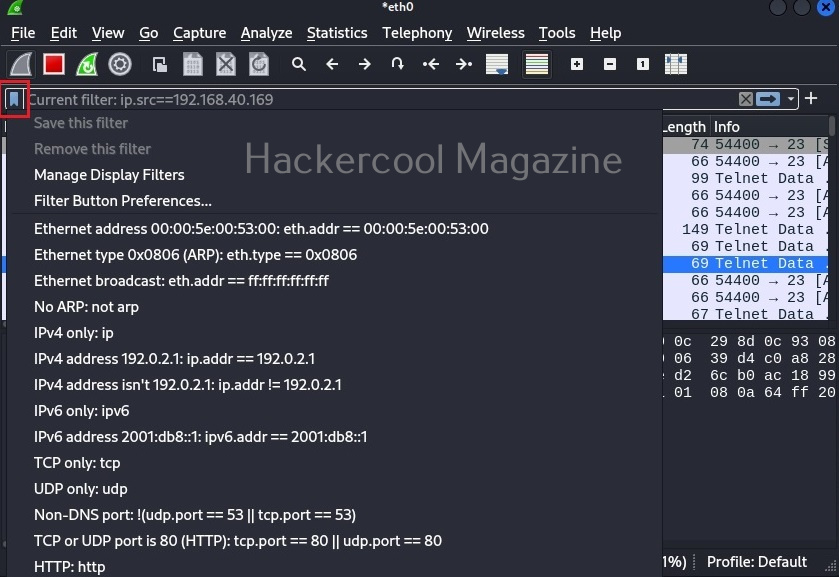Viewport: 839px width, 577px height.
Task: Select the Ethernet address 00:00:5e:00:53:00 filter
Action: pos(336,229)
